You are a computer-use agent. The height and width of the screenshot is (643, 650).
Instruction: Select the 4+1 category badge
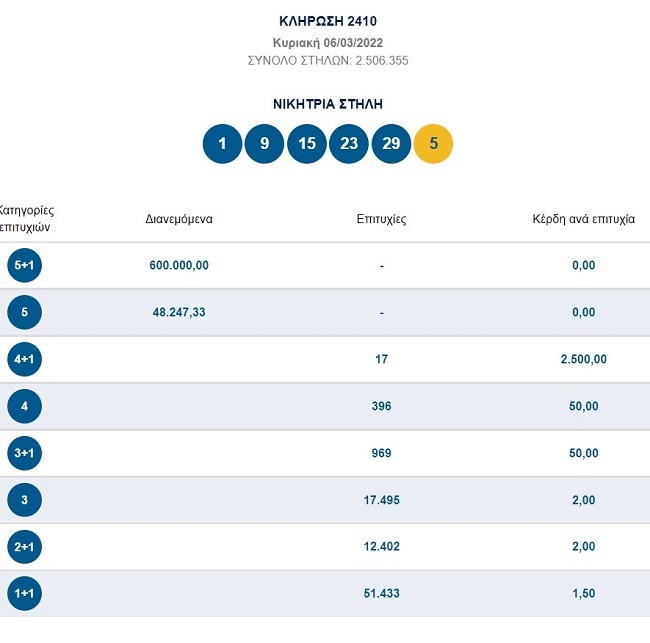coord(24,359)
